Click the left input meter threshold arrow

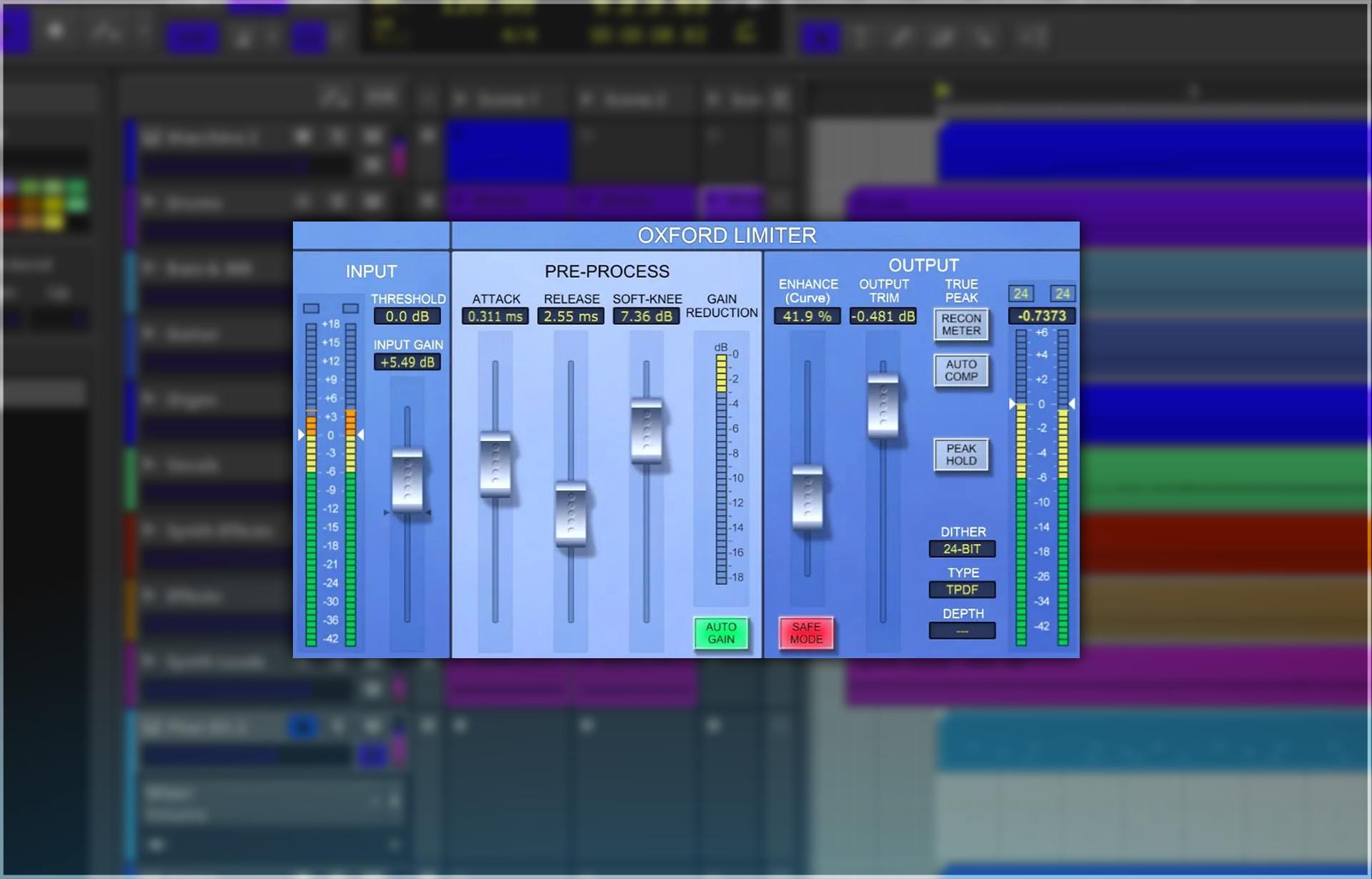(x=301, y=434)
